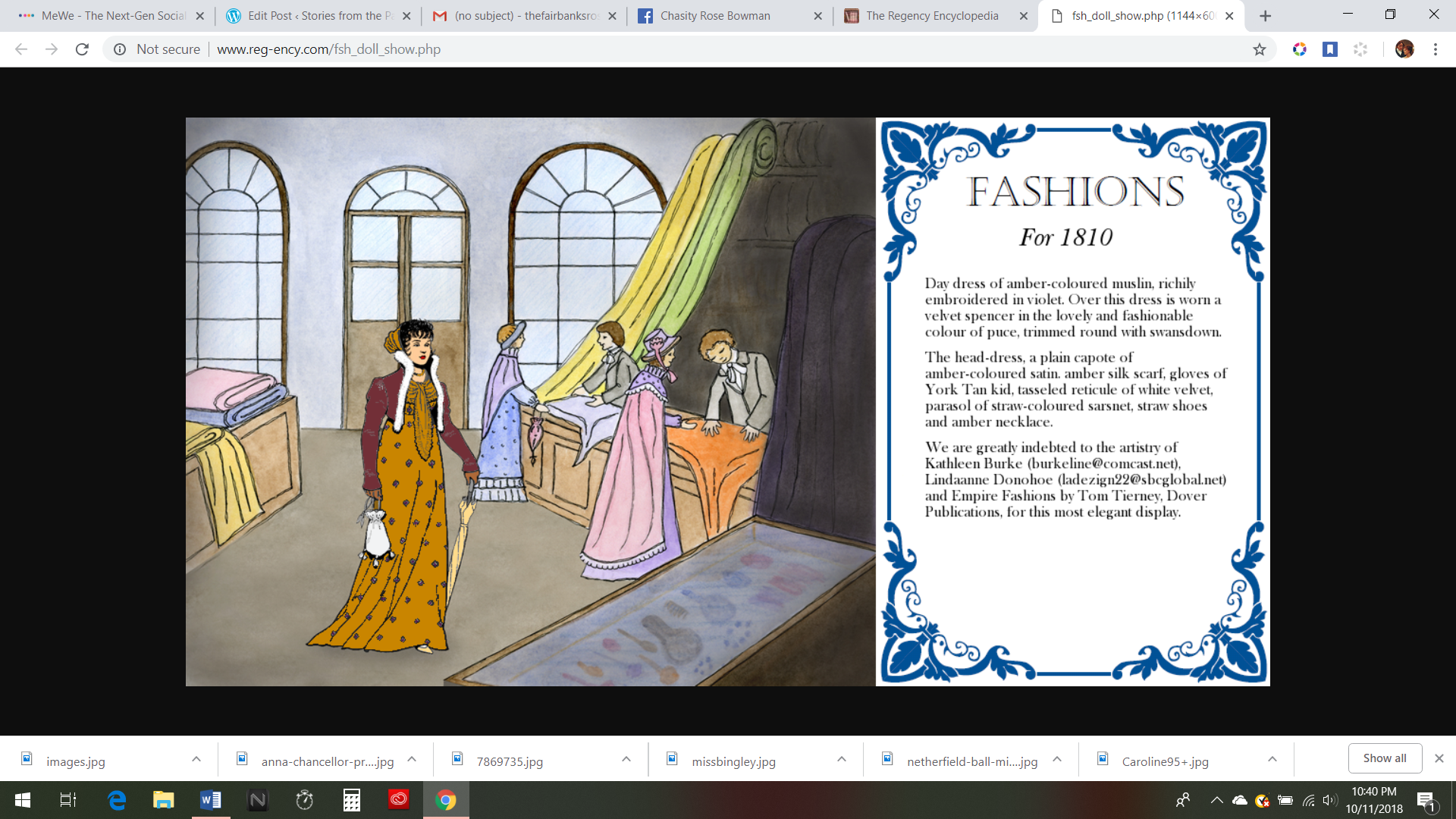
Task: Click the Show all downloads button
Action: (1384, 758)
